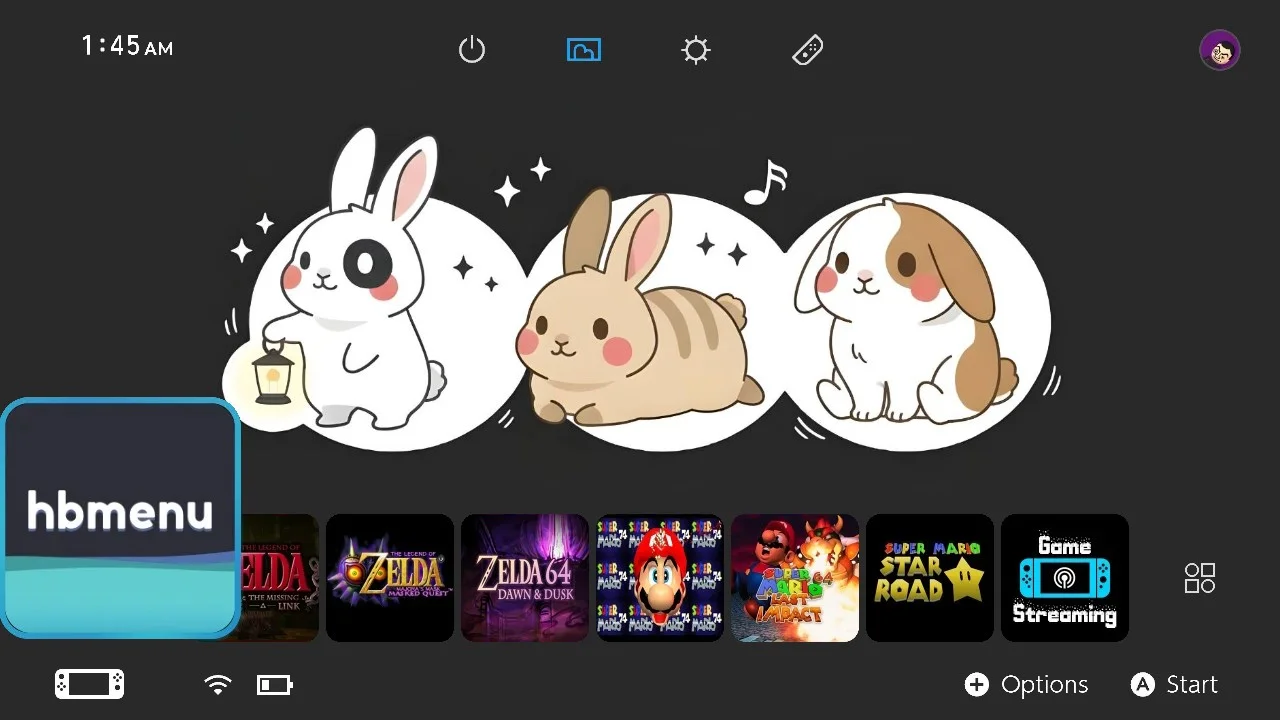Open the user profile avatar

tap(1220, 50)
